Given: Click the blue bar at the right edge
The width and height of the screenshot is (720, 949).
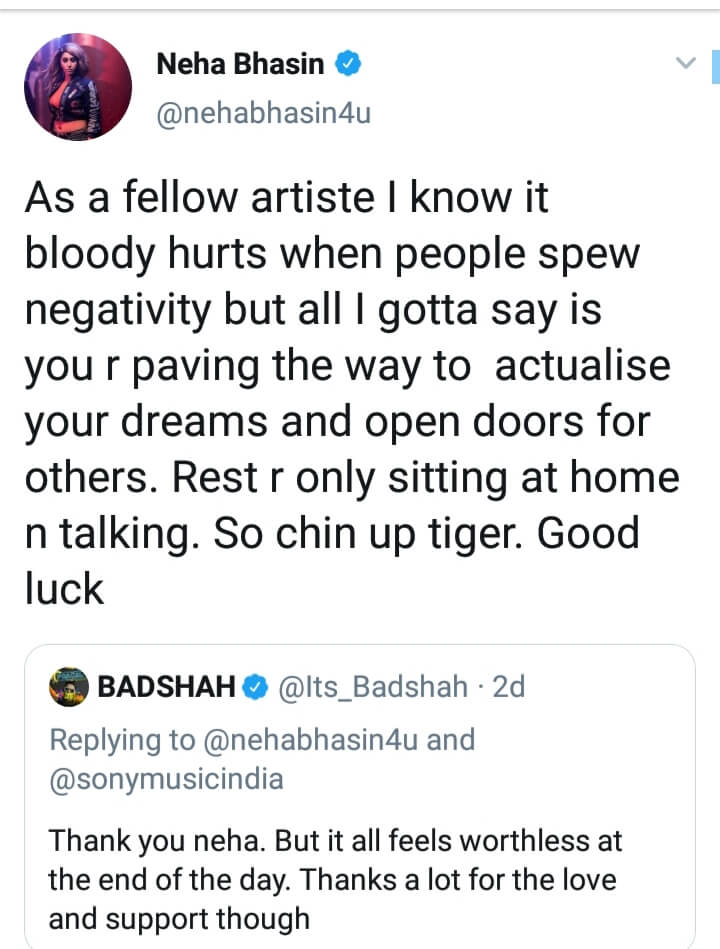Looking at the screenshot, I should [715, 65].
